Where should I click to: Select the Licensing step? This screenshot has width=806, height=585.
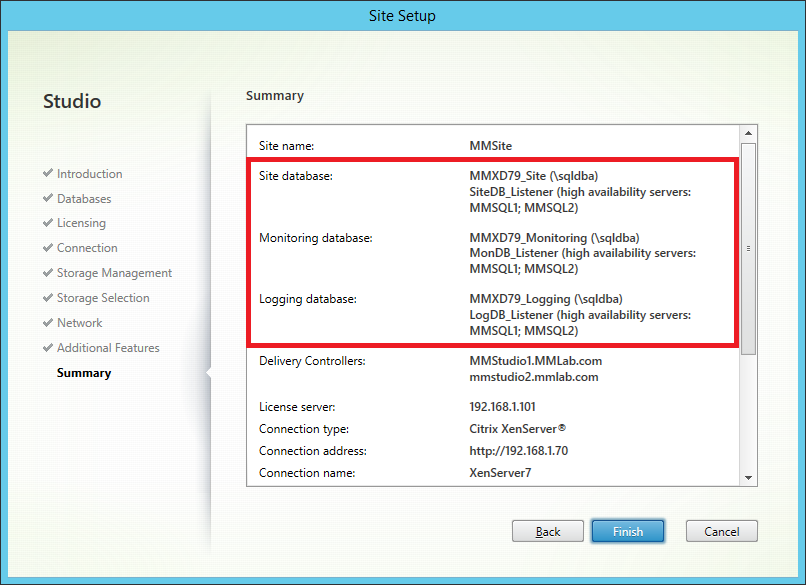tap(81, 223)
